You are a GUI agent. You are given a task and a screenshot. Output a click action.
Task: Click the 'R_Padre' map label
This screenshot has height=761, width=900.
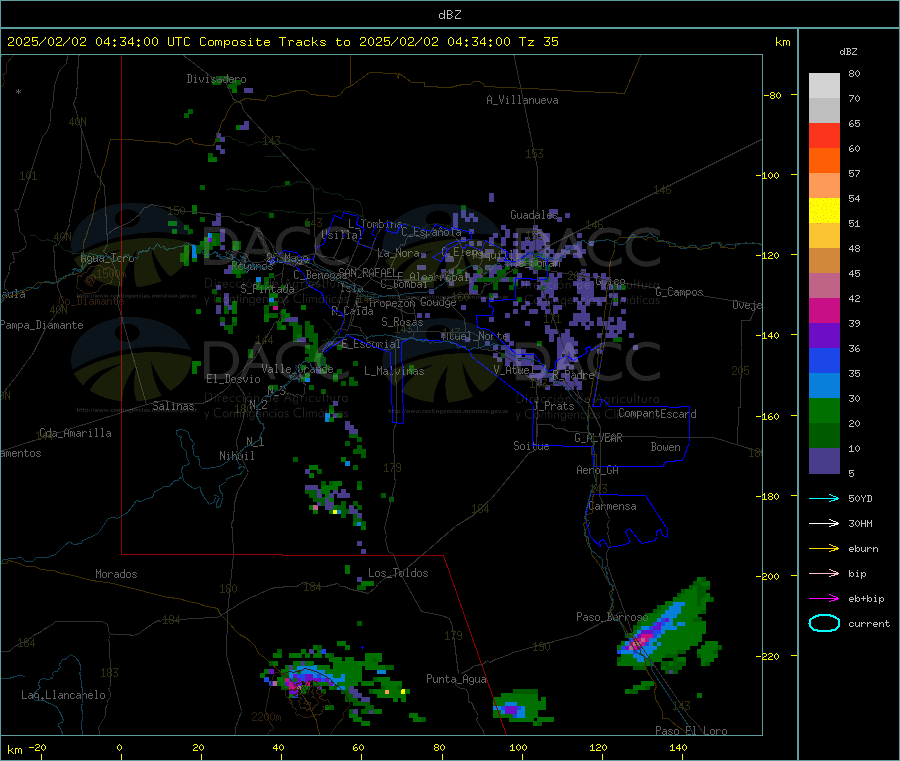(573, 375)
